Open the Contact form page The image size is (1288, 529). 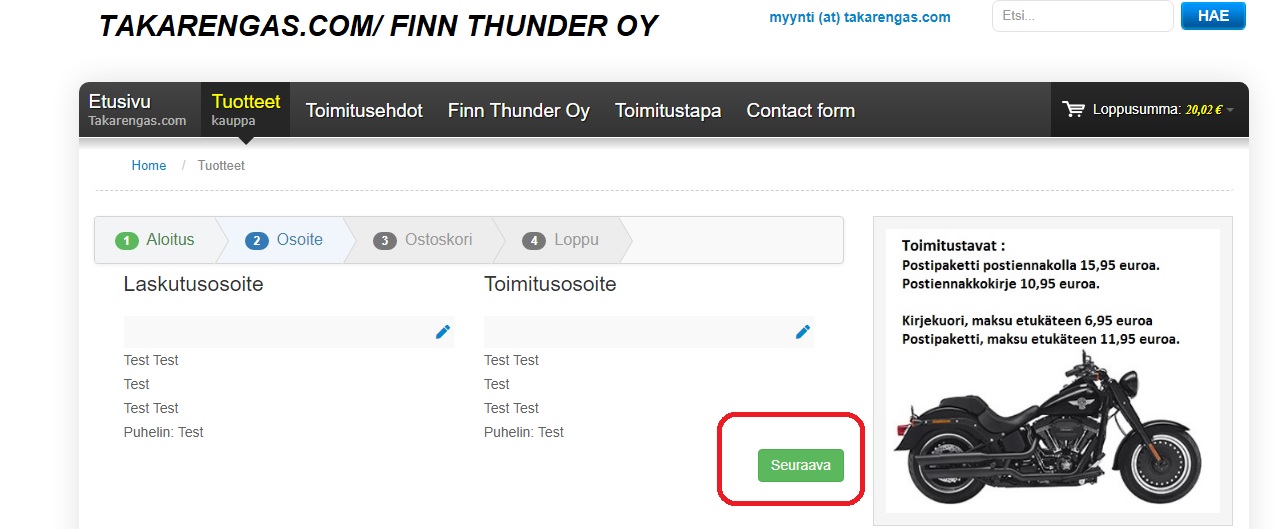pos(801,111)
